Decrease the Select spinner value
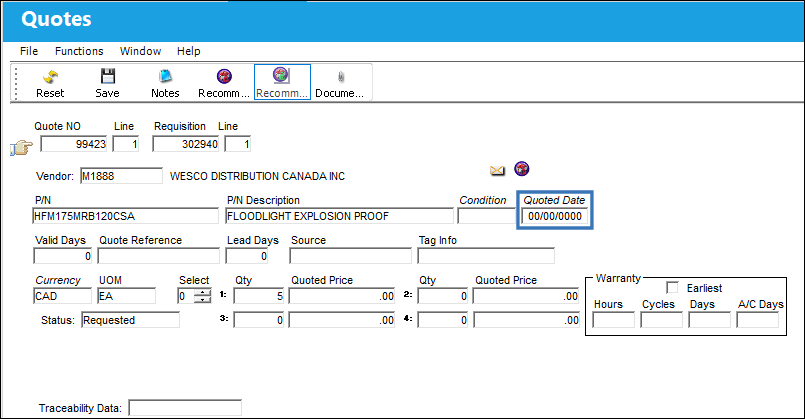Screen dimensions: 805x419 (204, 300)
